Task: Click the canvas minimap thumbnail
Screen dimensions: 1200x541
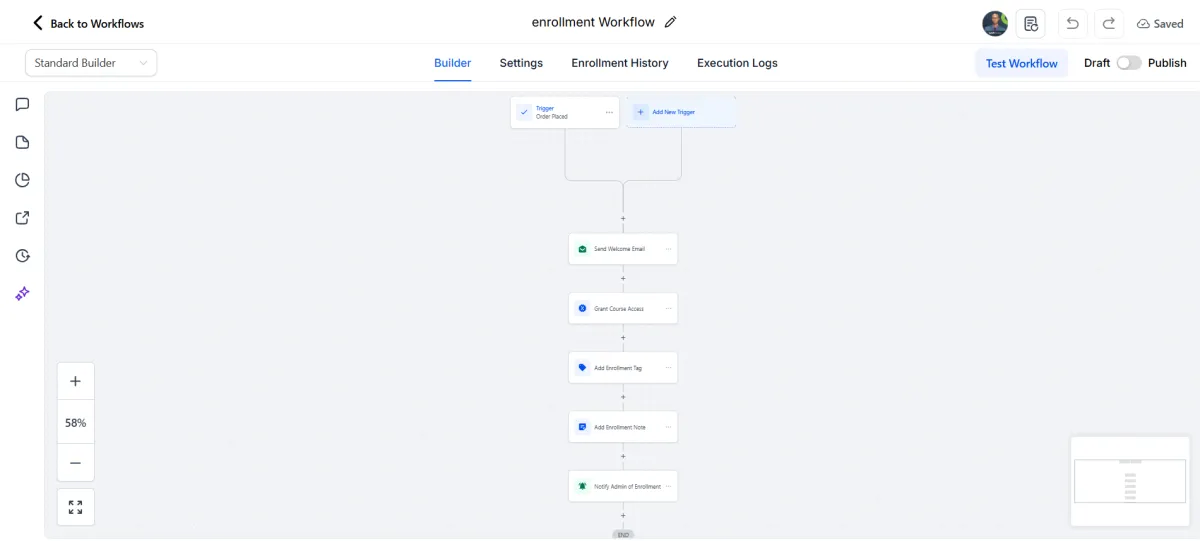Action: point(1128,481)
